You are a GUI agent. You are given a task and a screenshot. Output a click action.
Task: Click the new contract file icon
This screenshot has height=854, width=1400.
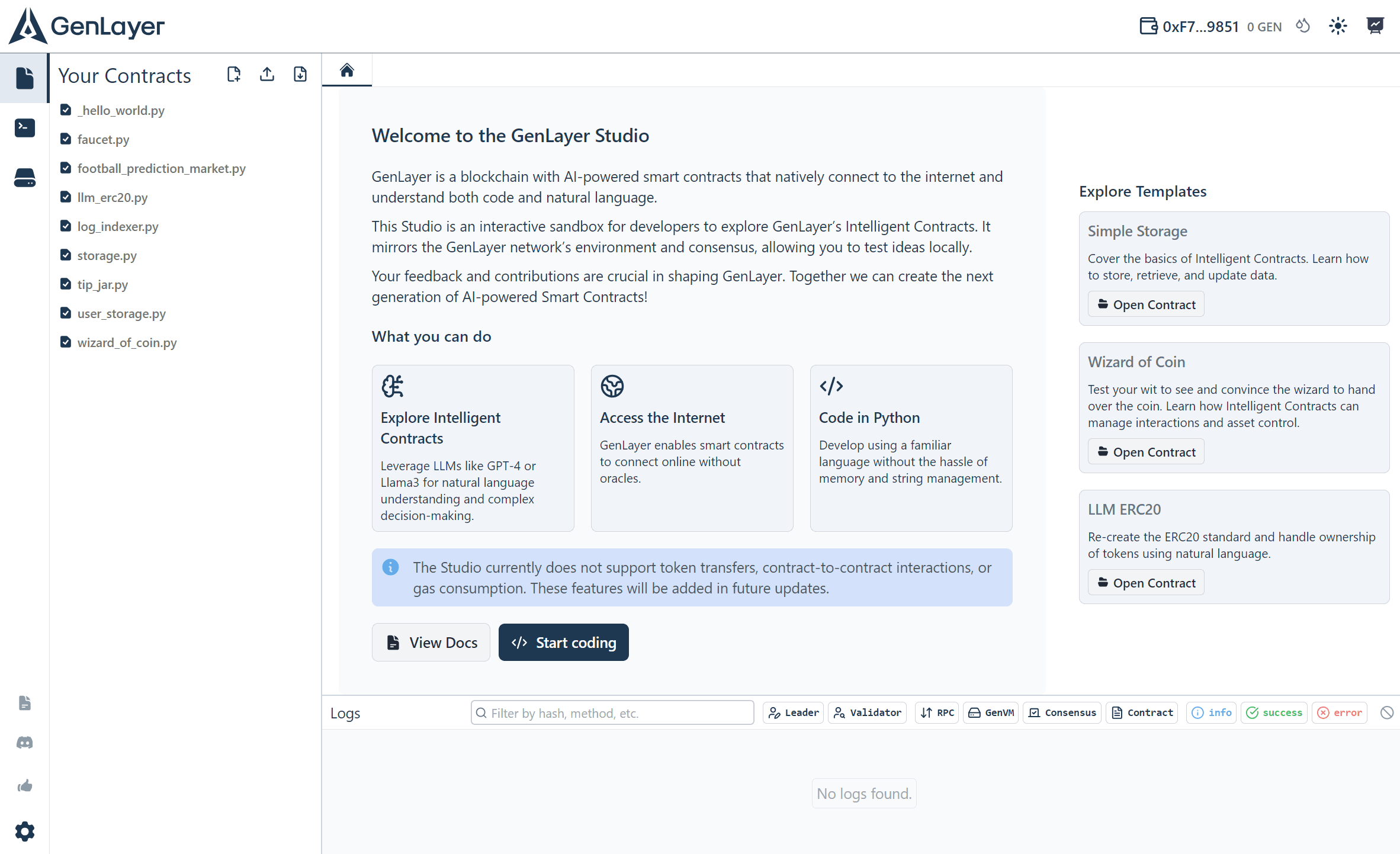coord(234,74)
